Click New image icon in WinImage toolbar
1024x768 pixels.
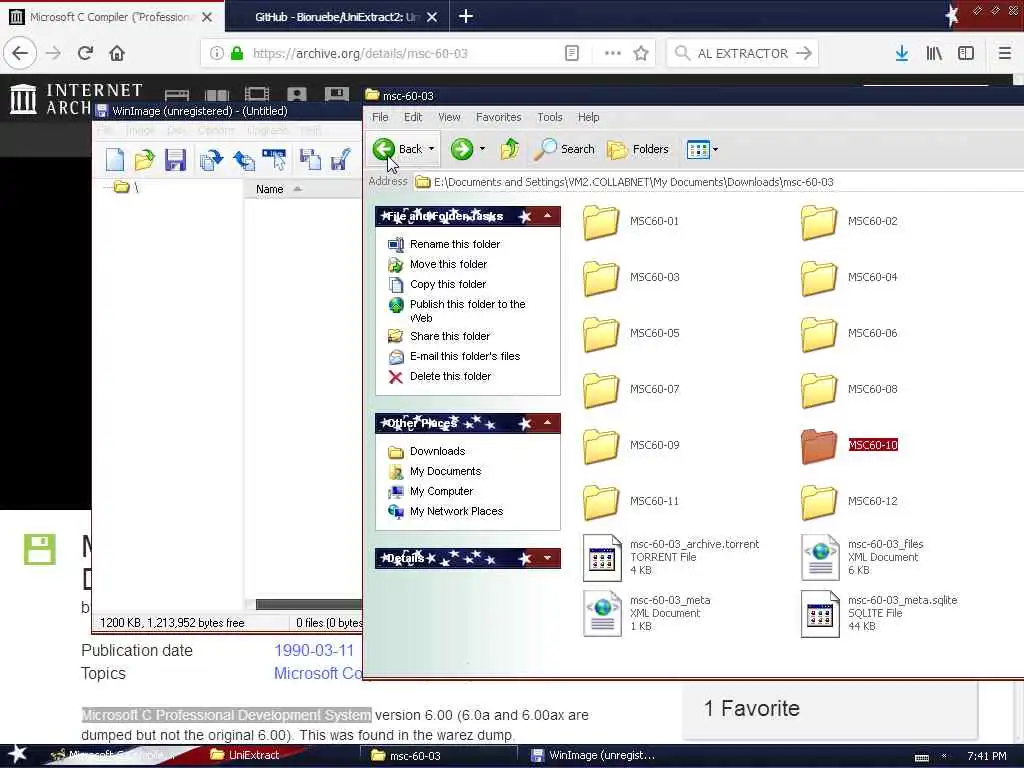115,160
